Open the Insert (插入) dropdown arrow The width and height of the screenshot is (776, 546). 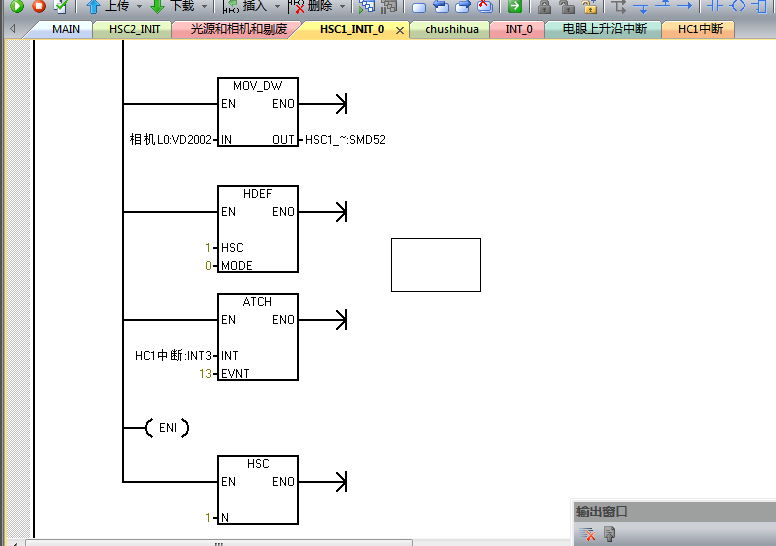(276, 6)
